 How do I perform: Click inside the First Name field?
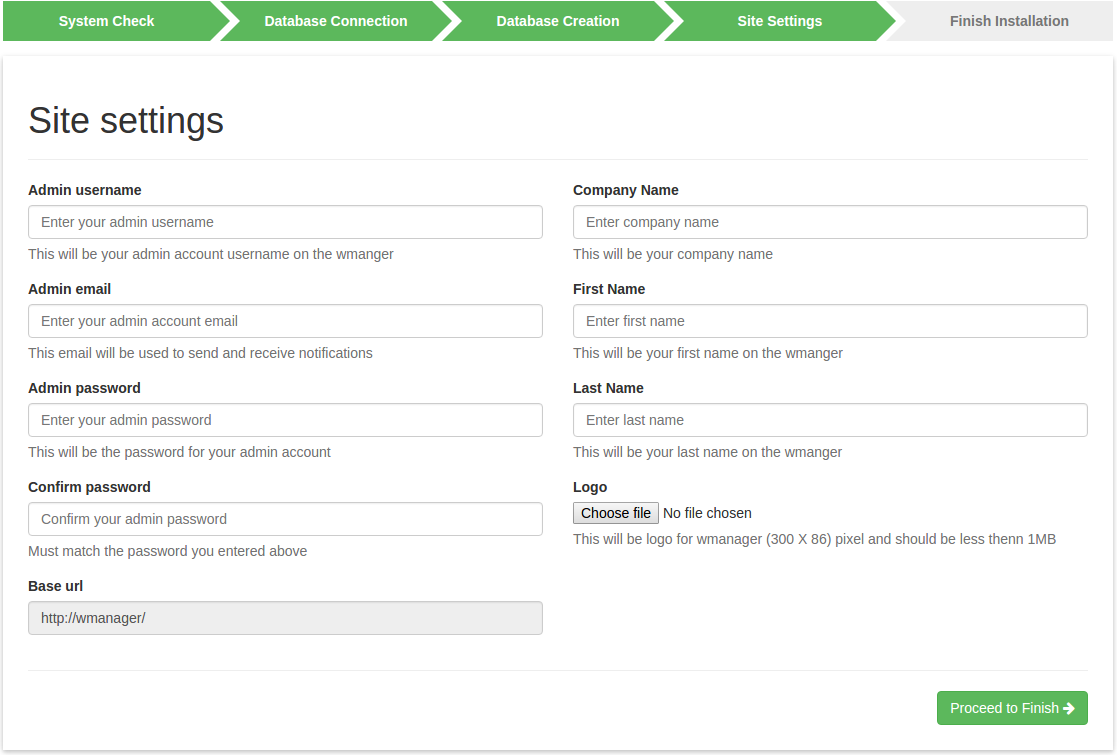tap(830, 321)
